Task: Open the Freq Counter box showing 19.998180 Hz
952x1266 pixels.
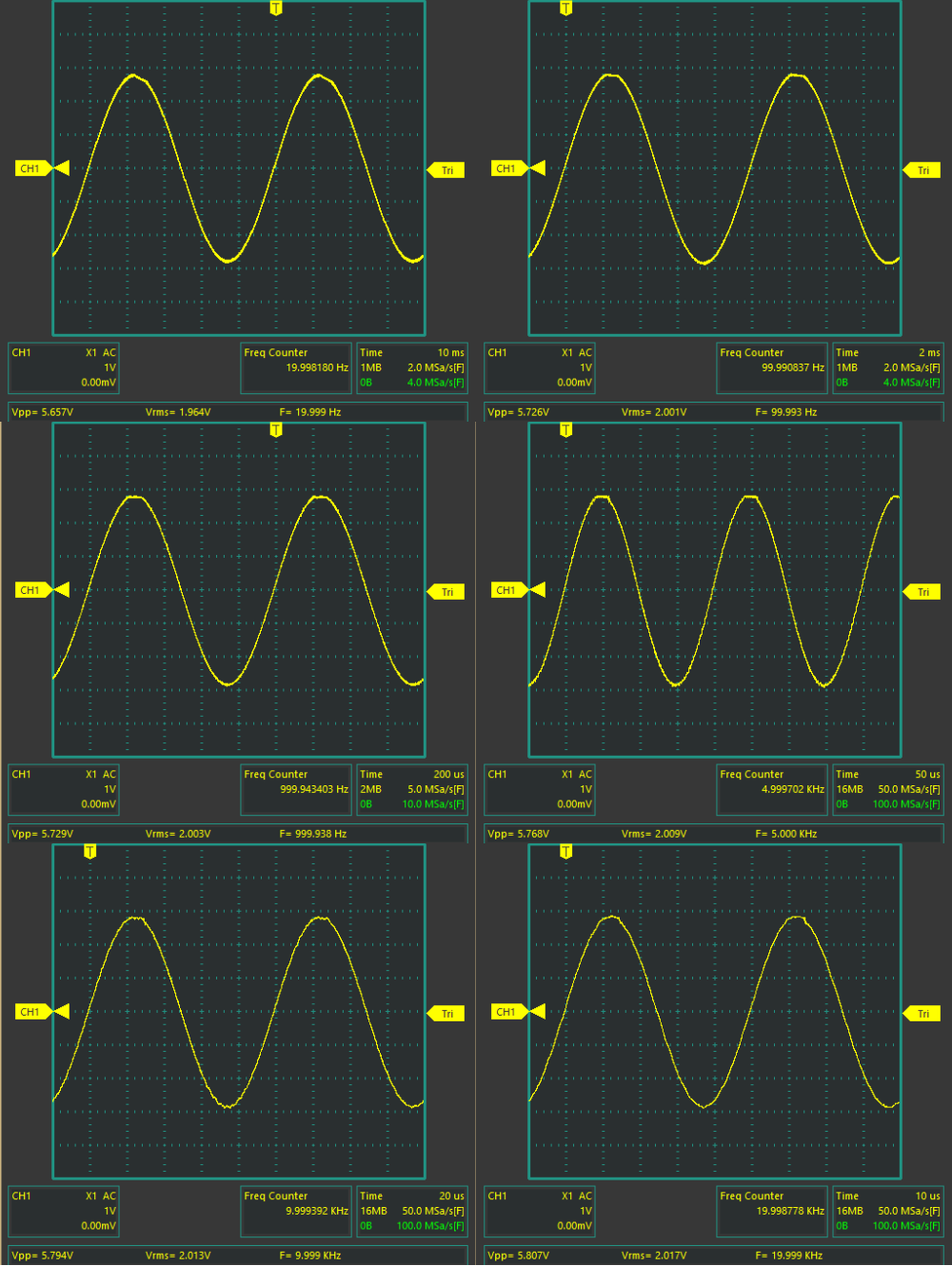Action: 296,367
